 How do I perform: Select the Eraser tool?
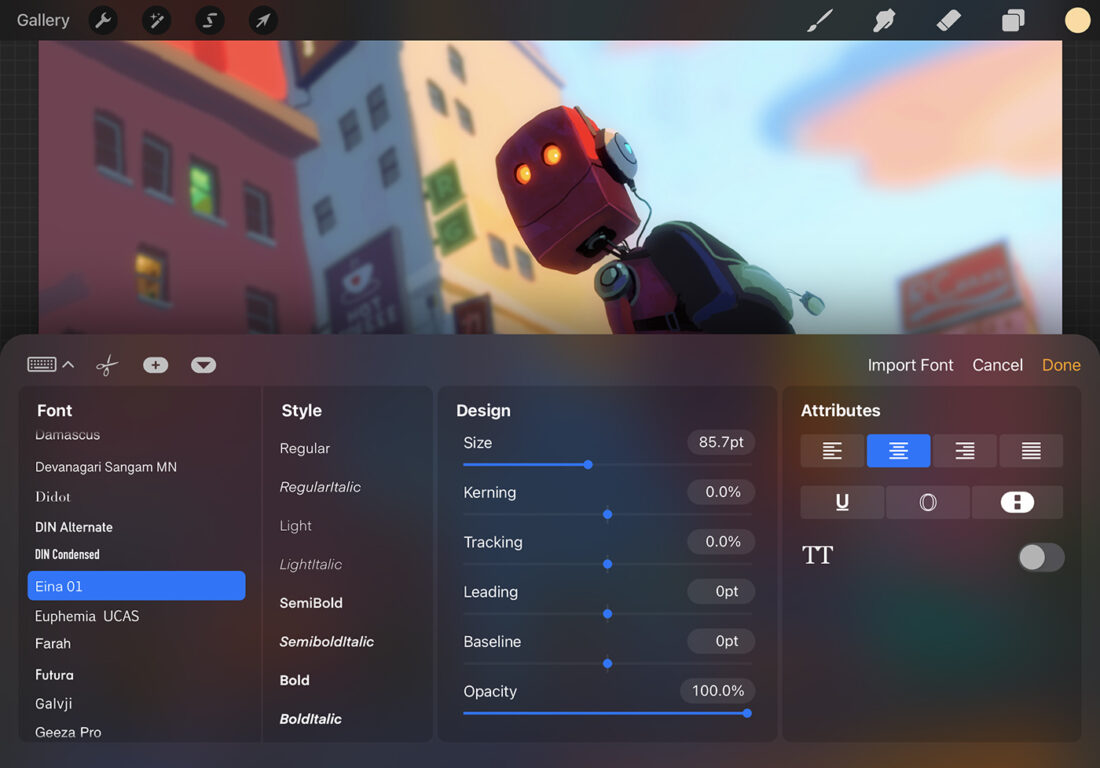coord(948,20)
